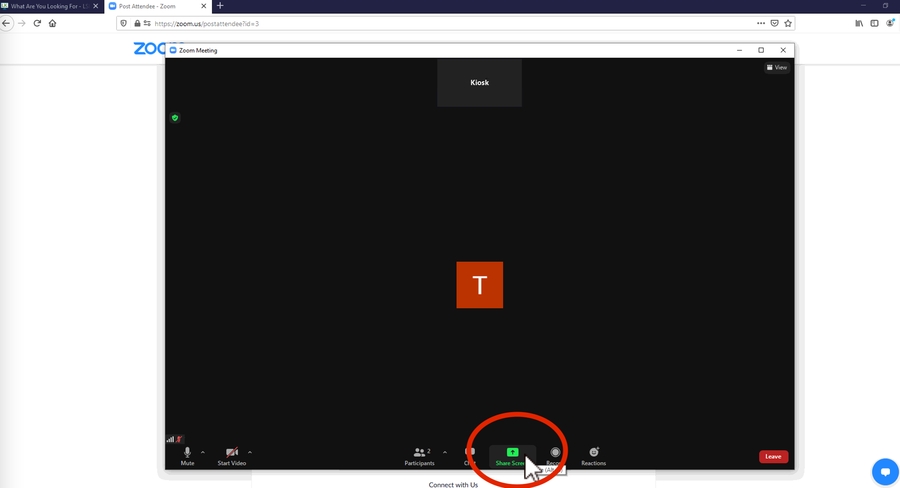Open video options arrow beside Start Video

250,452
